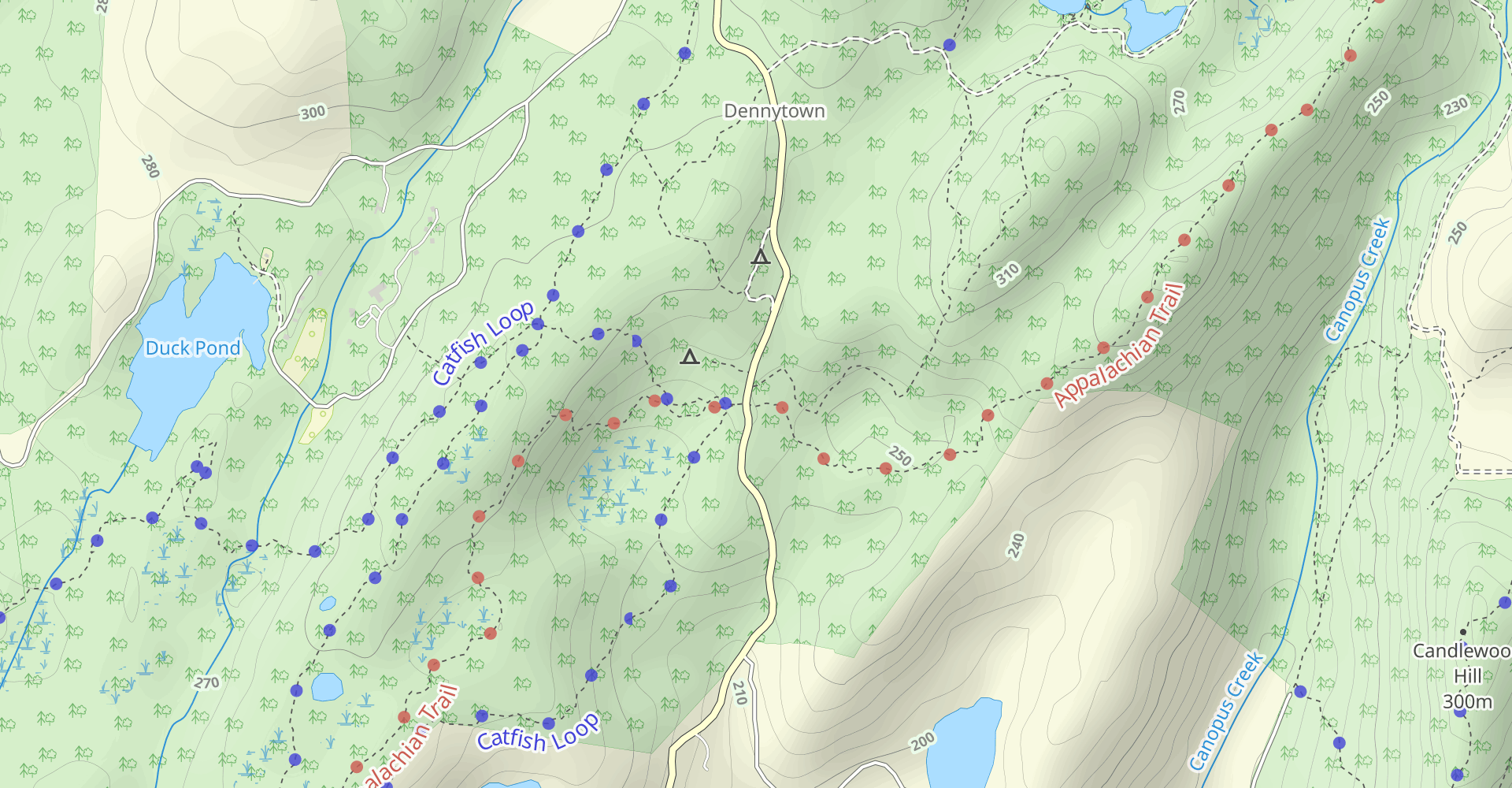Click the 240 contour elevation label
The image size is (1512, 788).
tap(1016, 545)
